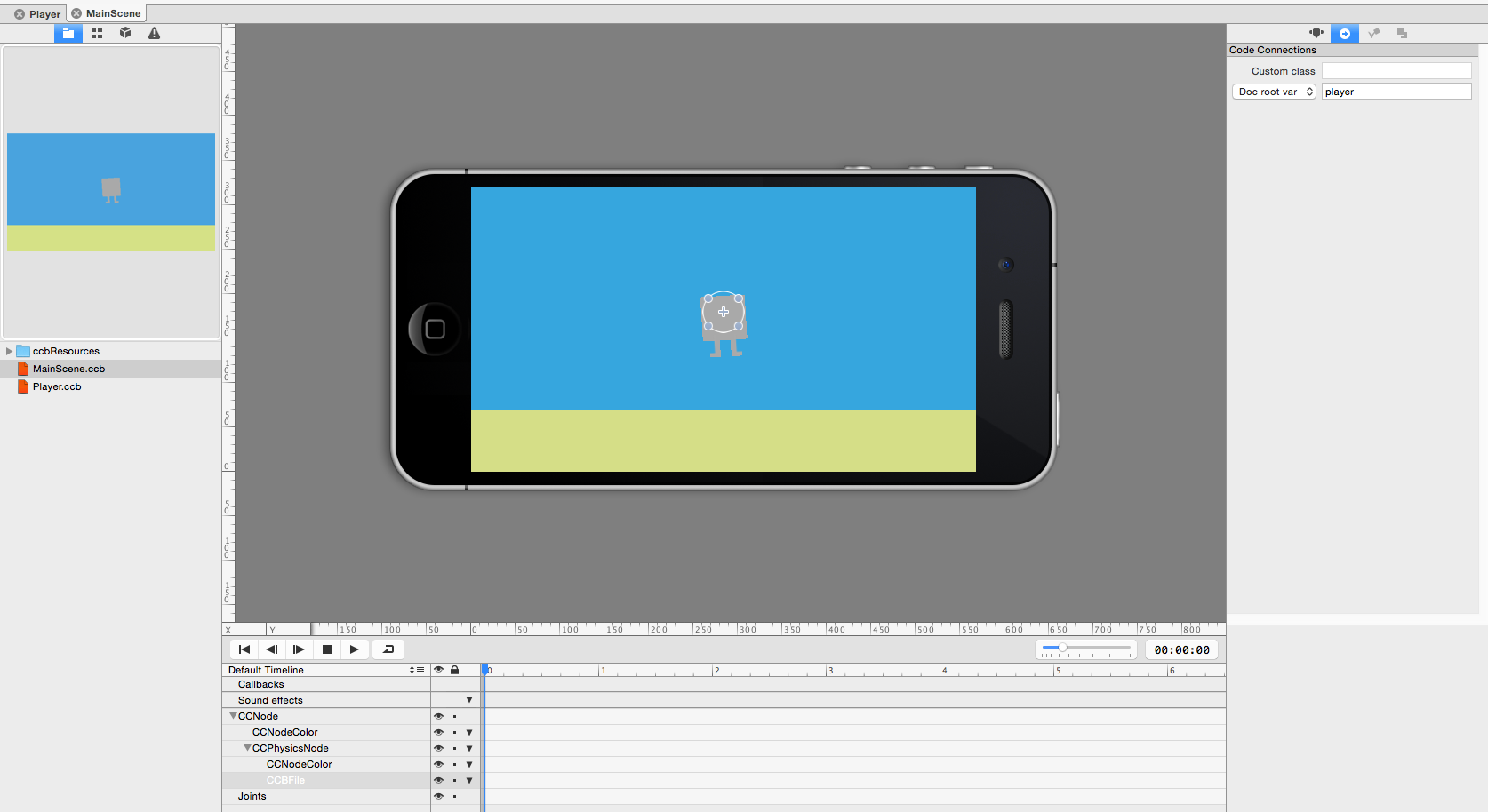Click the scene preview thumbnail
1488x812 pixels.
[111, 192]
